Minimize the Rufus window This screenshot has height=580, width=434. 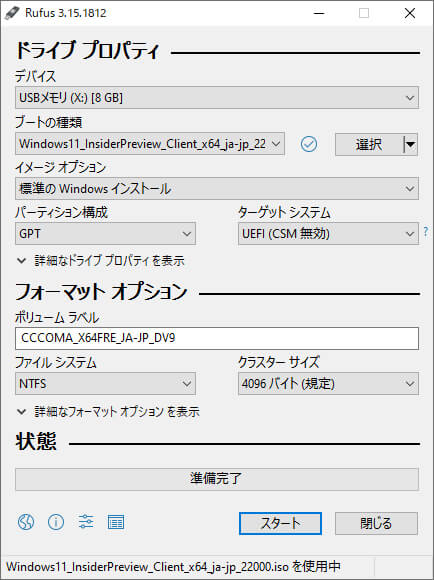[319, 13]
